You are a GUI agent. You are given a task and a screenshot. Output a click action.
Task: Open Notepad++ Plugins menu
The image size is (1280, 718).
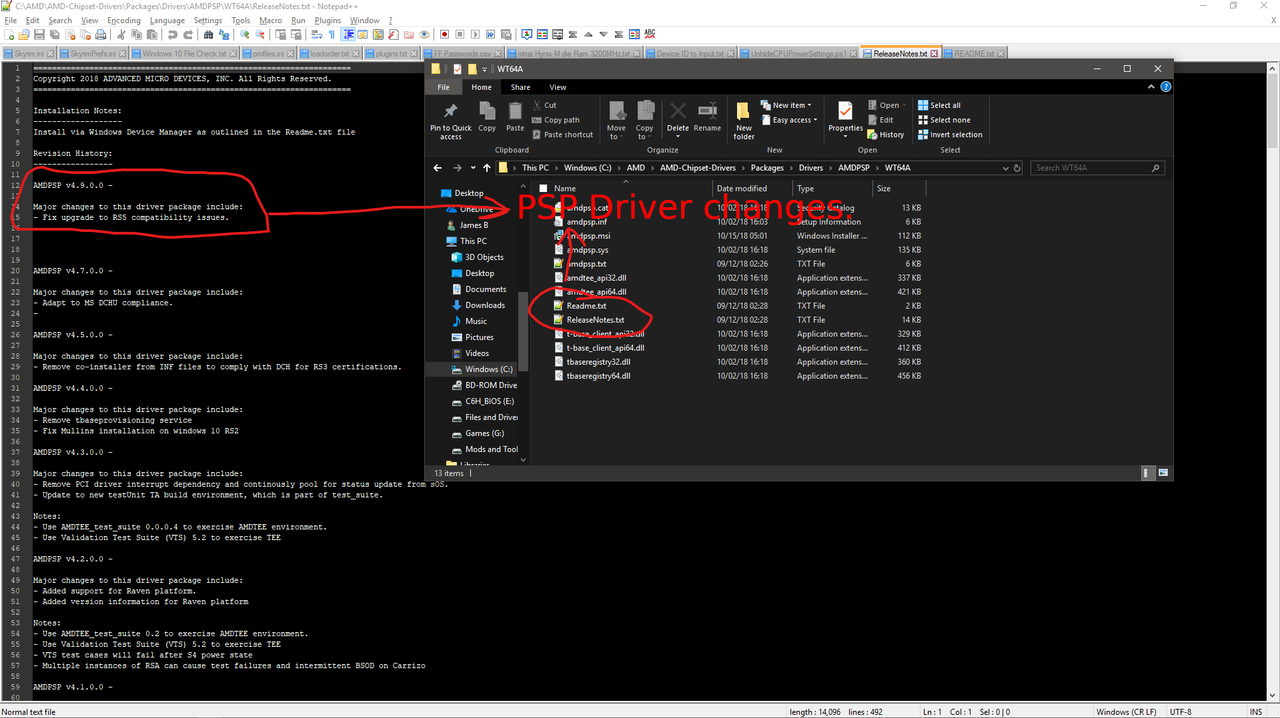coord(327,20)
